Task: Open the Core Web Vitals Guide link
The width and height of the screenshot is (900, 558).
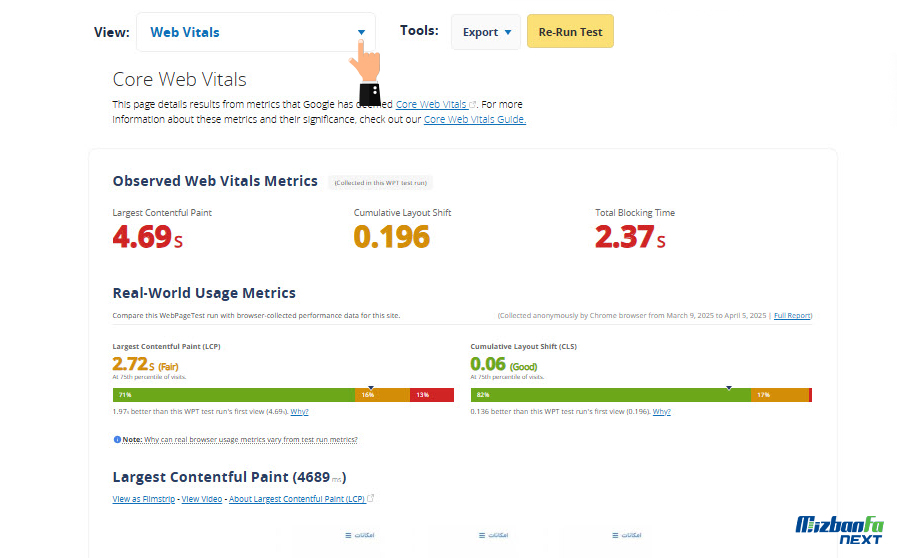Action: pos(474,119)
